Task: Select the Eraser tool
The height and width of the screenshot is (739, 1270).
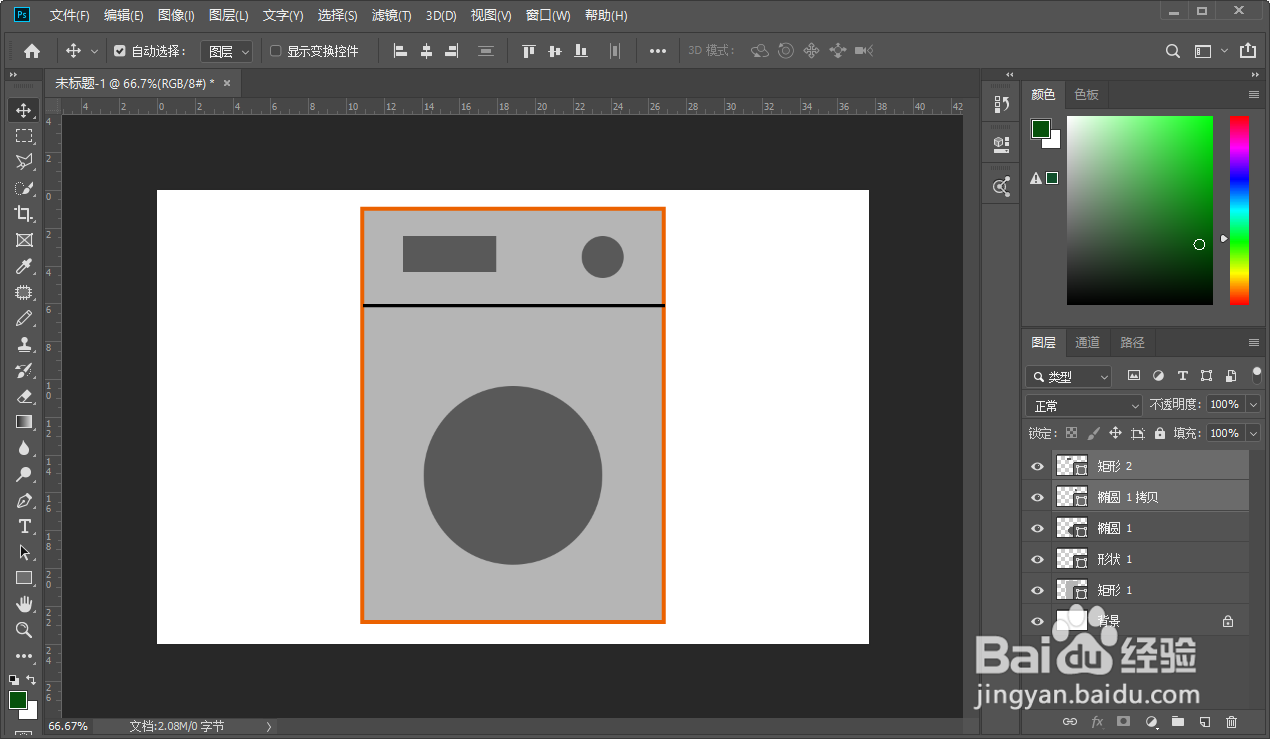Action: (24, 396)
